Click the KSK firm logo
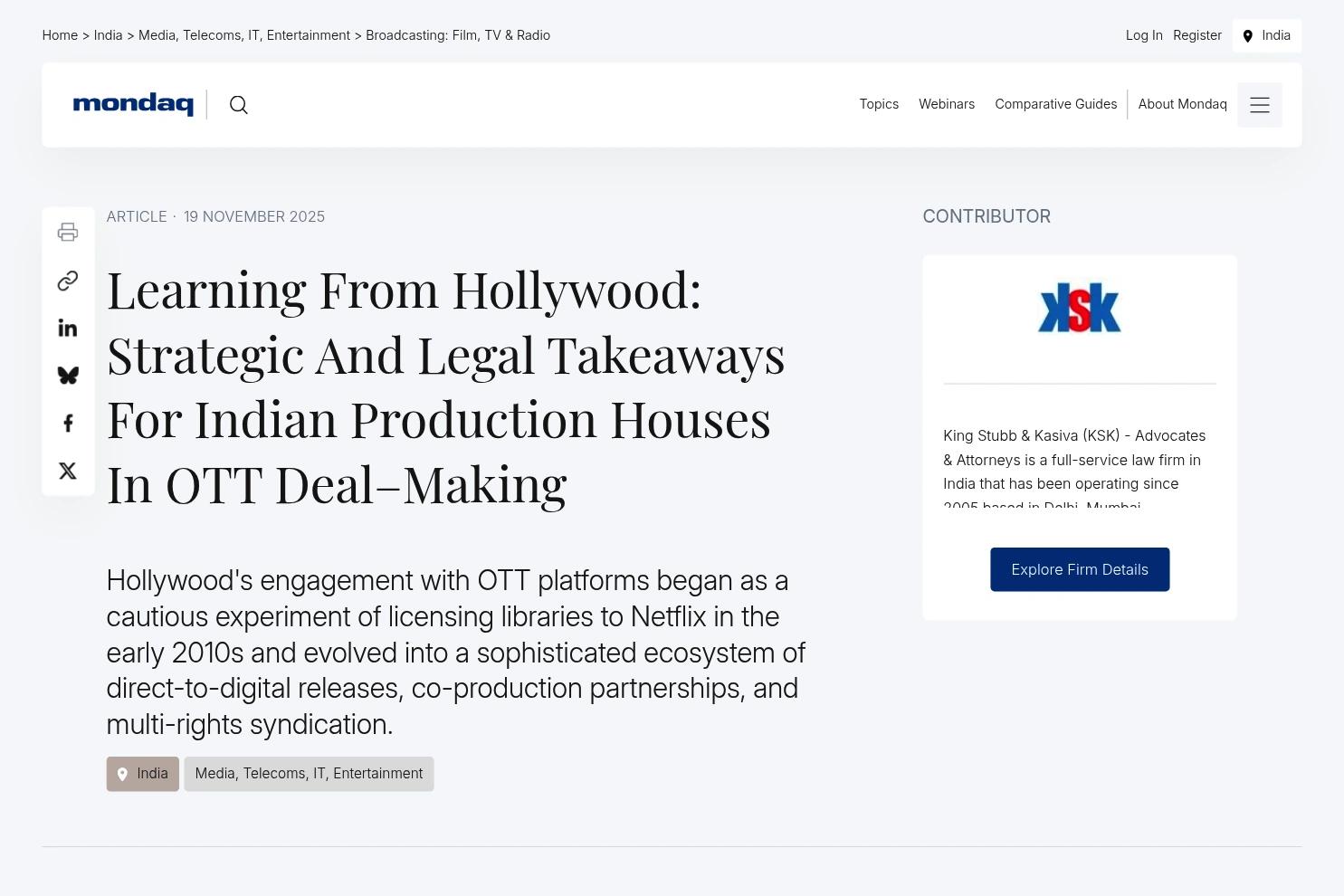 coord(1080,308)
